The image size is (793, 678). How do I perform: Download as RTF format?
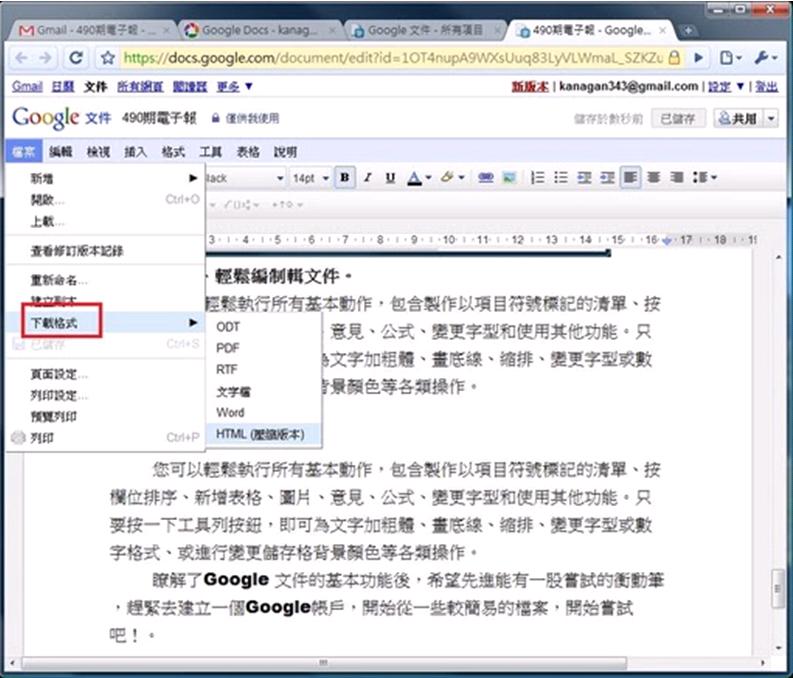(x=263, y=370)
